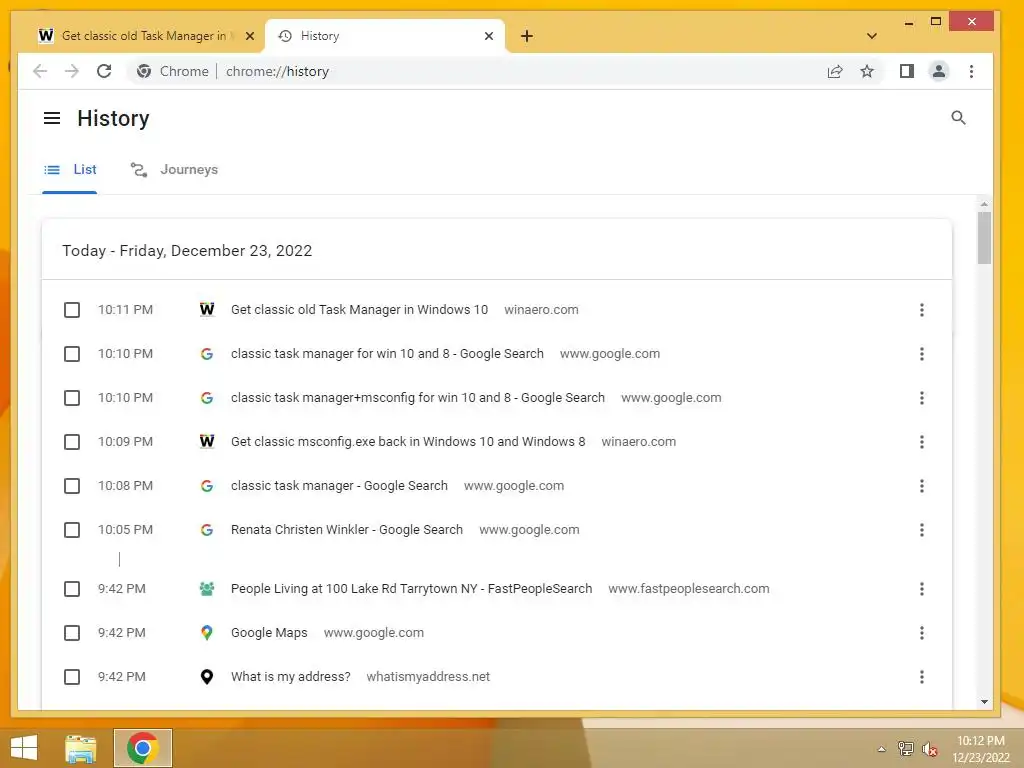
Task: Click the FastPeopleSearch favicon in history
Action: coord(206,589)
